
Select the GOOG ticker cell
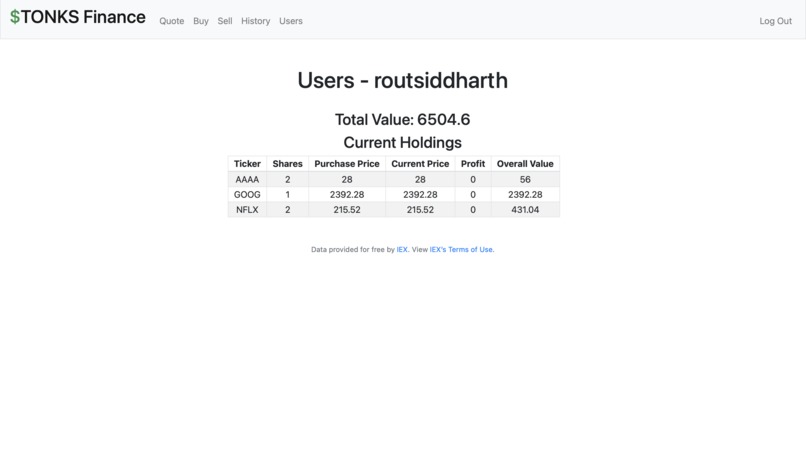(x=247, y=194)
